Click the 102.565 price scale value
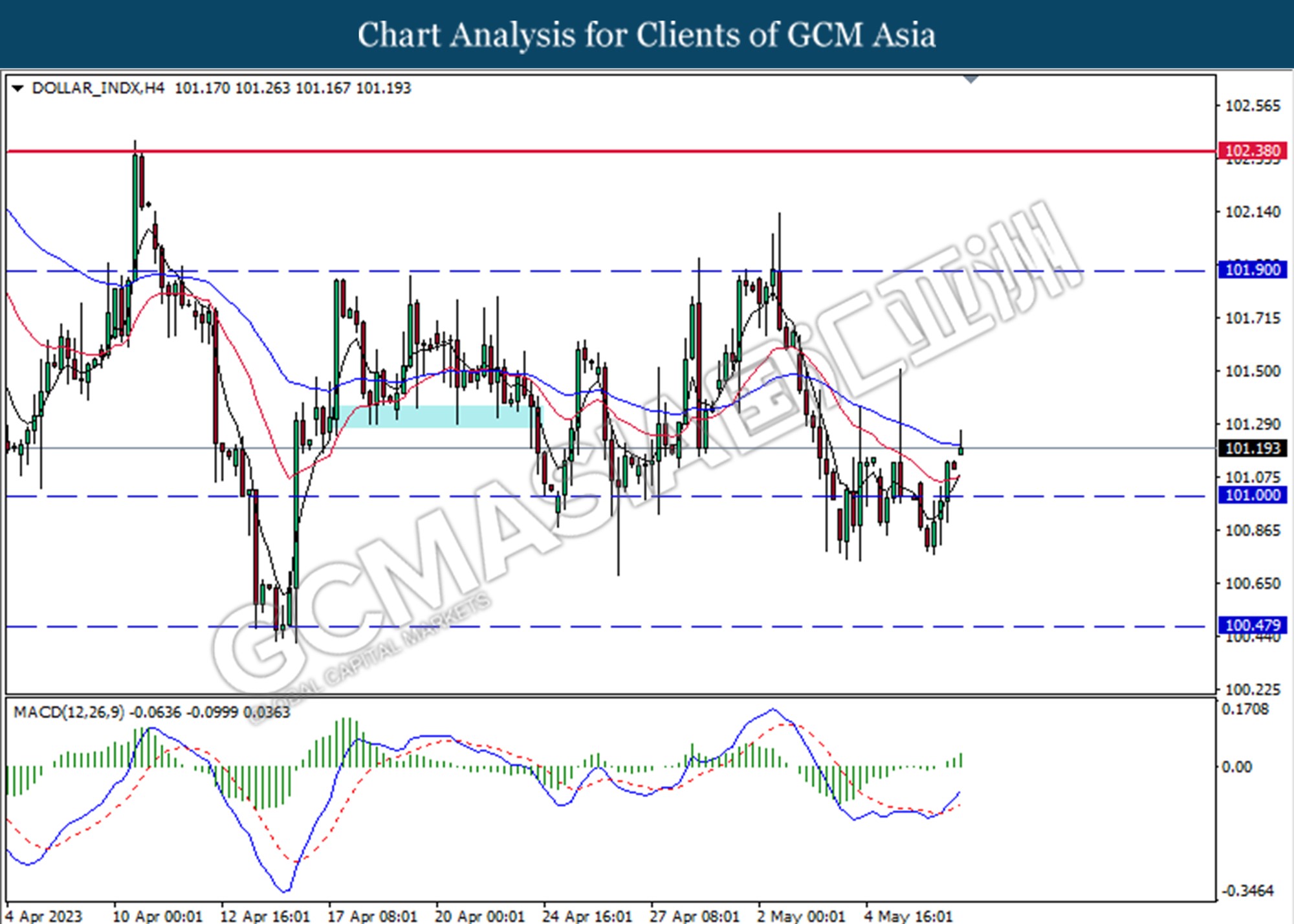The width and height of the screenshot is (1294, 924). click(1253, 105)
